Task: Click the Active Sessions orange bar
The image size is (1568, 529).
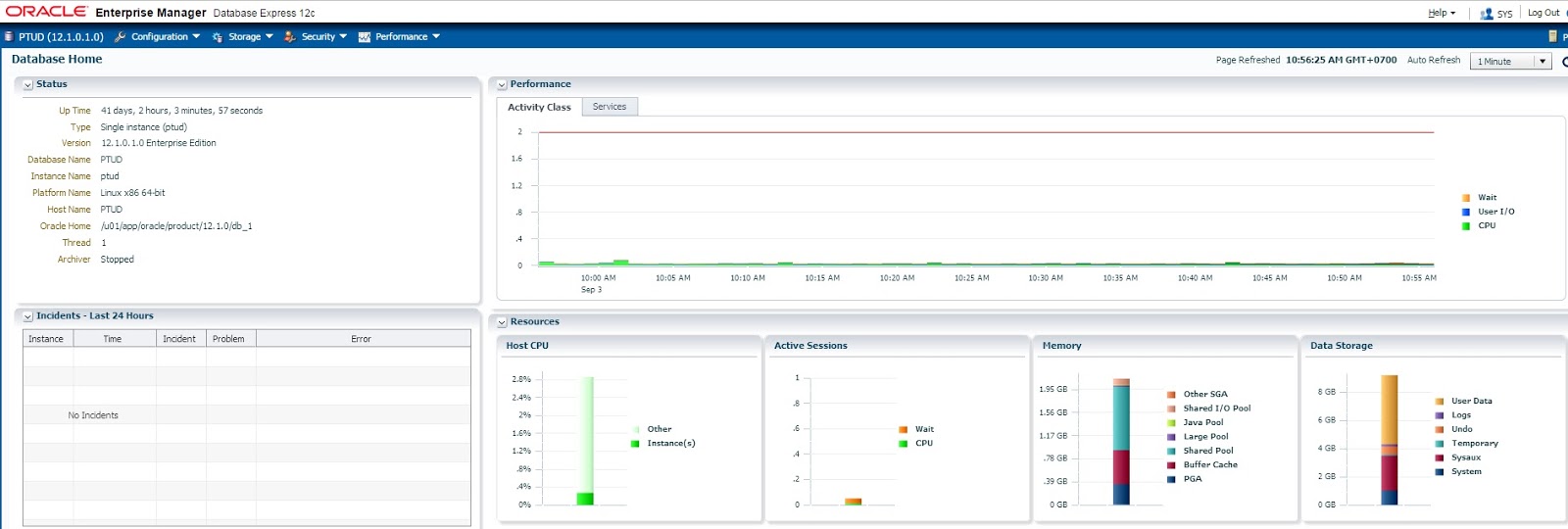Action: pos(854,502)
